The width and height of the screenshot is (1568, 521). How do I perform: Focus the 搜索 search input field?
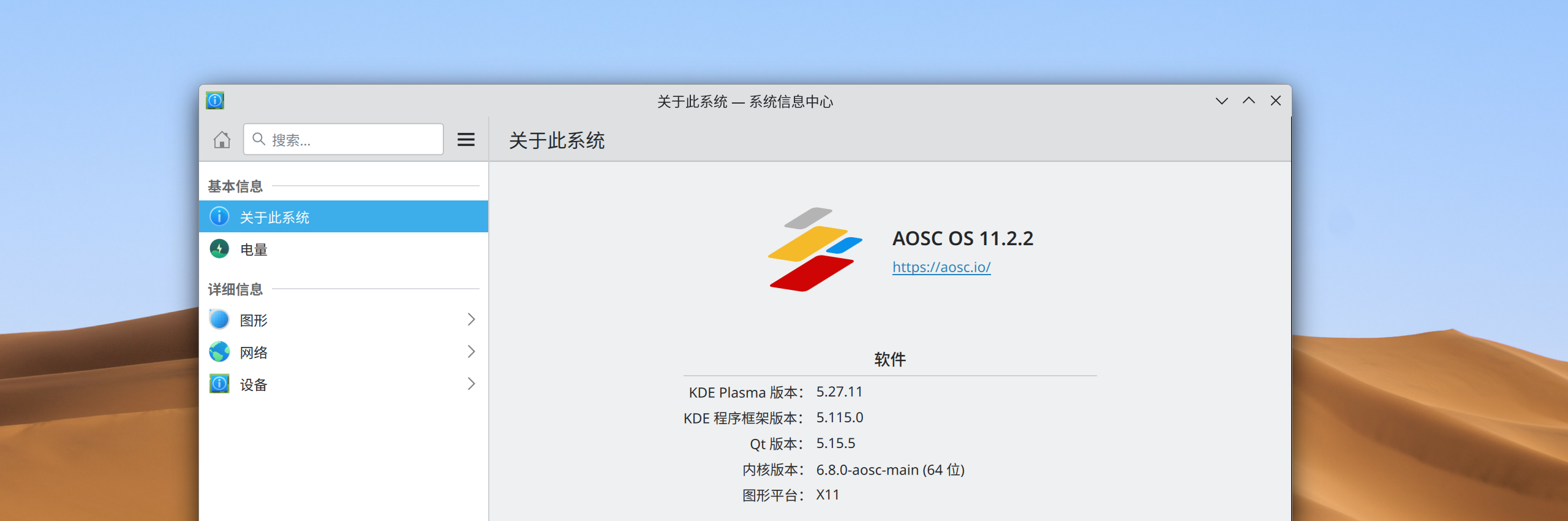click(x=355, y=140)
